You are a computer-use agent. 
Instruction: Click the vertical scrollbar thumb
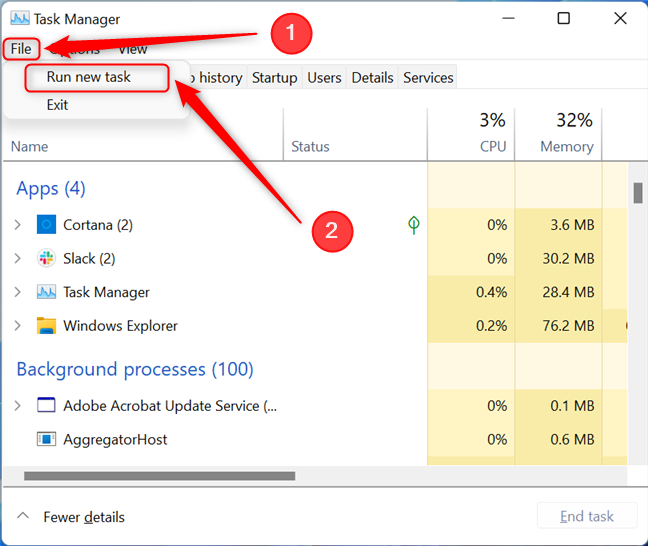click(x=638, y=193)
